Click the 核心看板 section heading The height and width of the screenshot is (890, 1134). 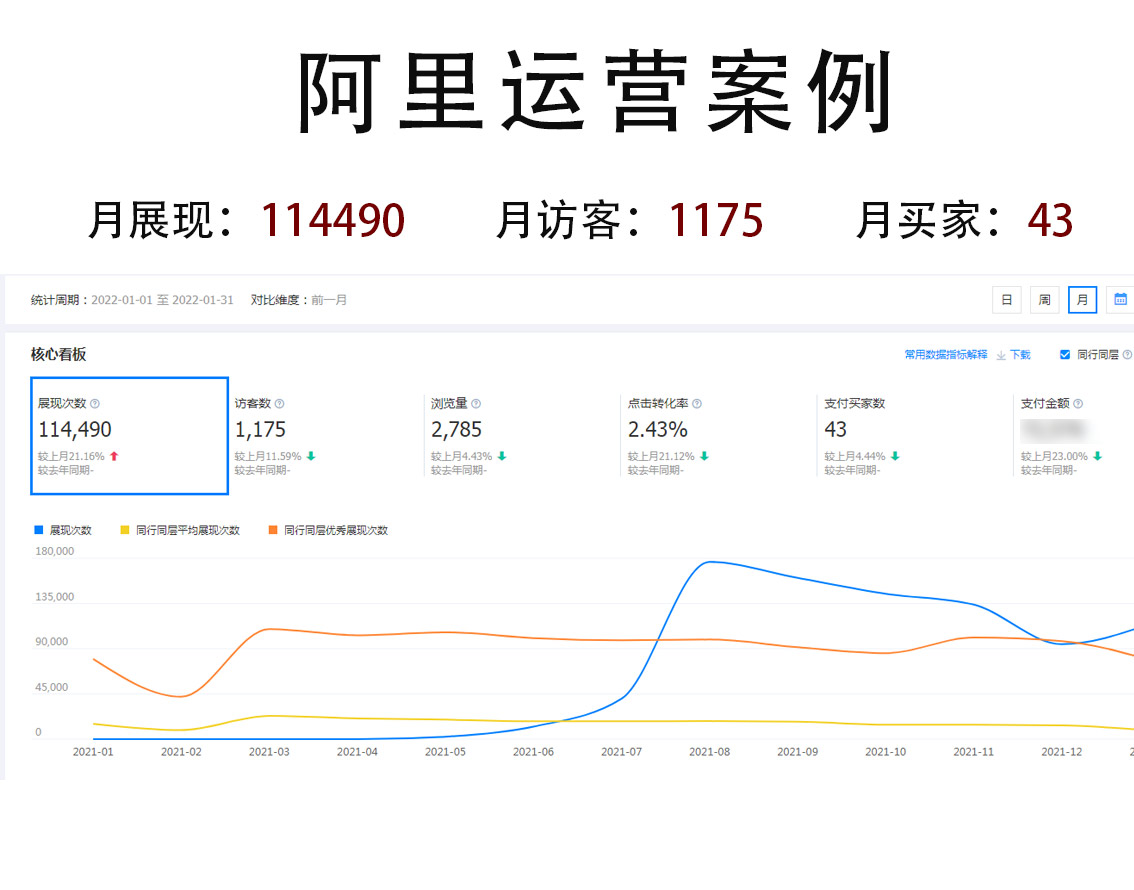tap(59, 354)
